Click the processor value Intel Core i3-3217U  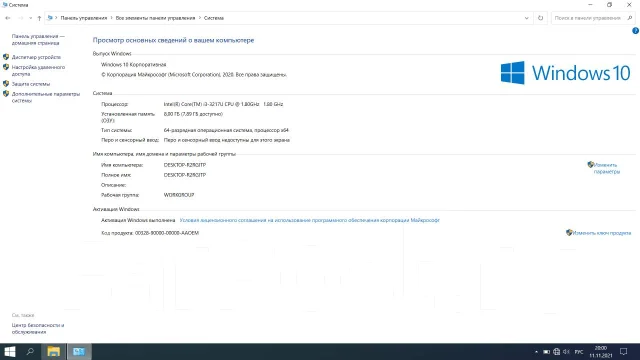pos(223,104)
